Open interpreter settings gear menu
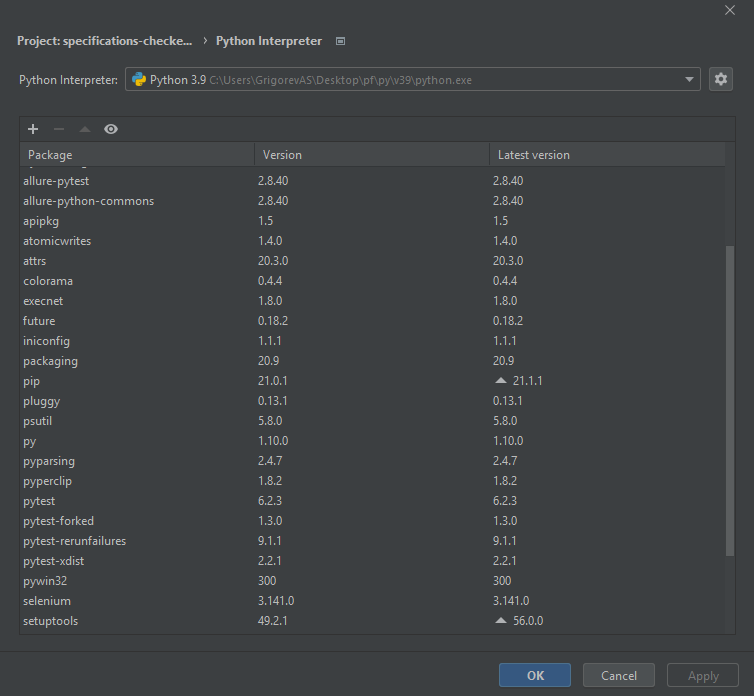This screenshot has width=754, height=696. pyautogui.click(x=720, y=79)
